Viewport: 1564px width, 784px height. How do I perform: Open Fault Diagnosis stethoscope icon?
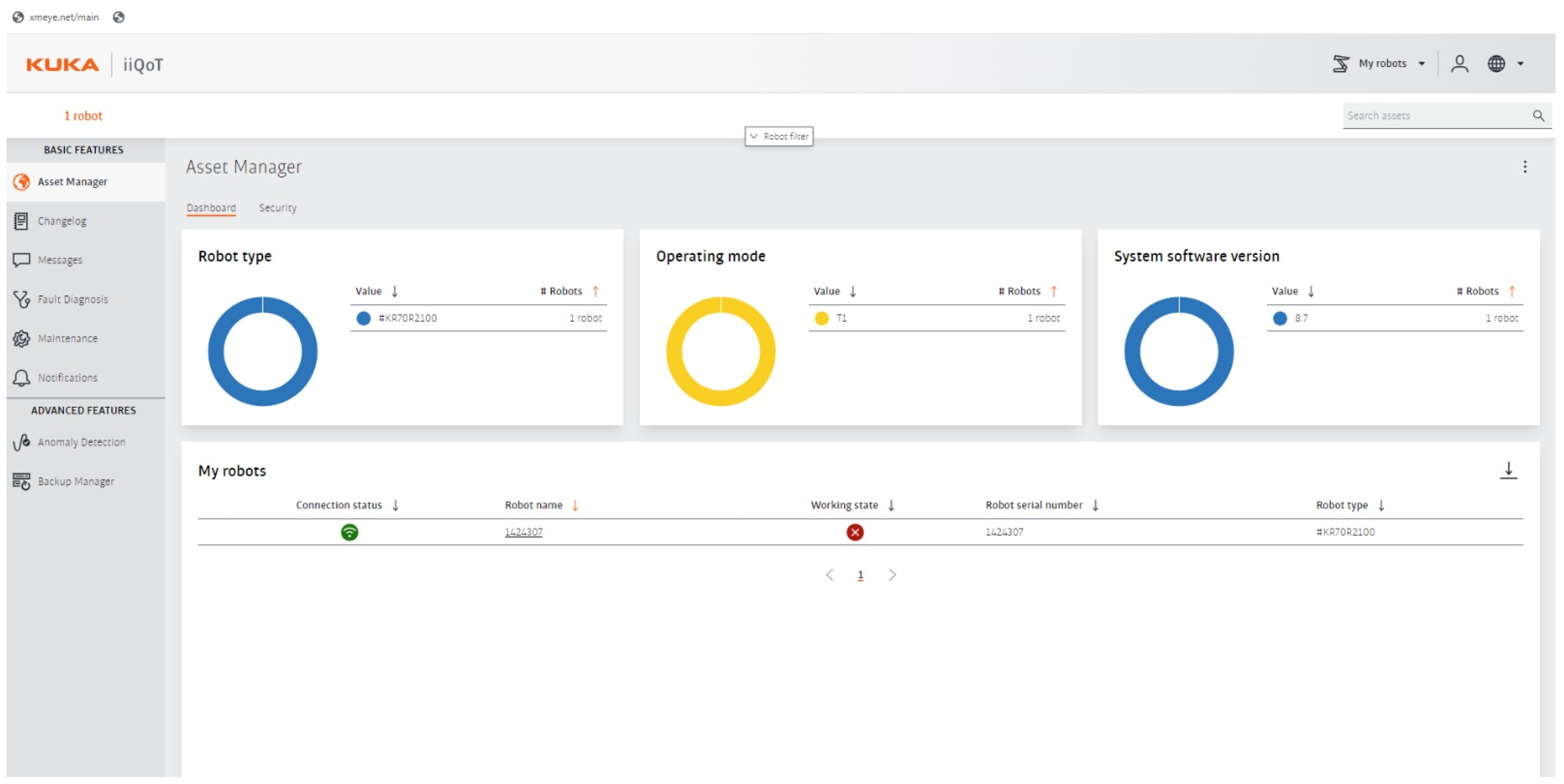pos(21,299)
